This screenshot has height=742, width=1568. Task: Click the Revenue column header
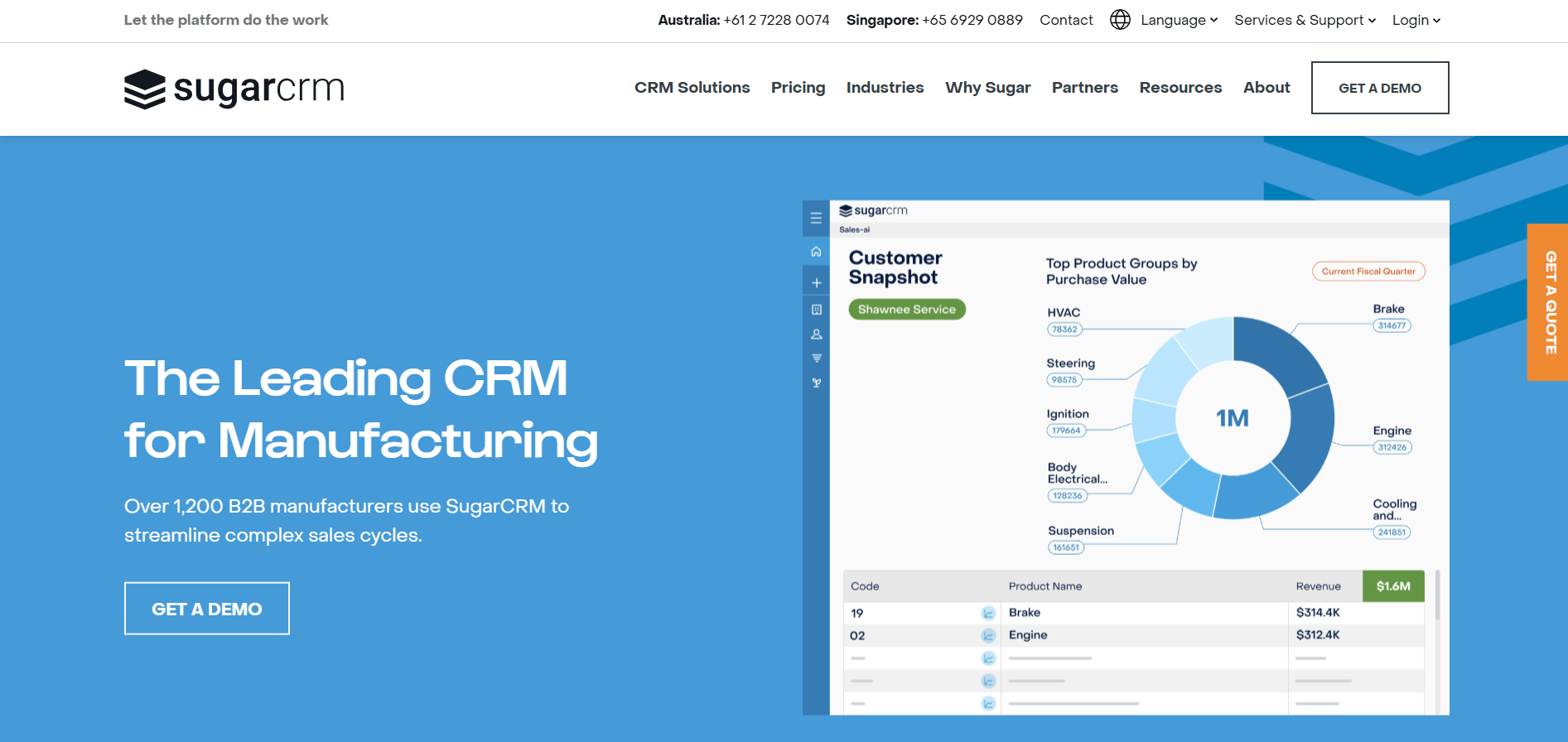[x=1319, y=586]
